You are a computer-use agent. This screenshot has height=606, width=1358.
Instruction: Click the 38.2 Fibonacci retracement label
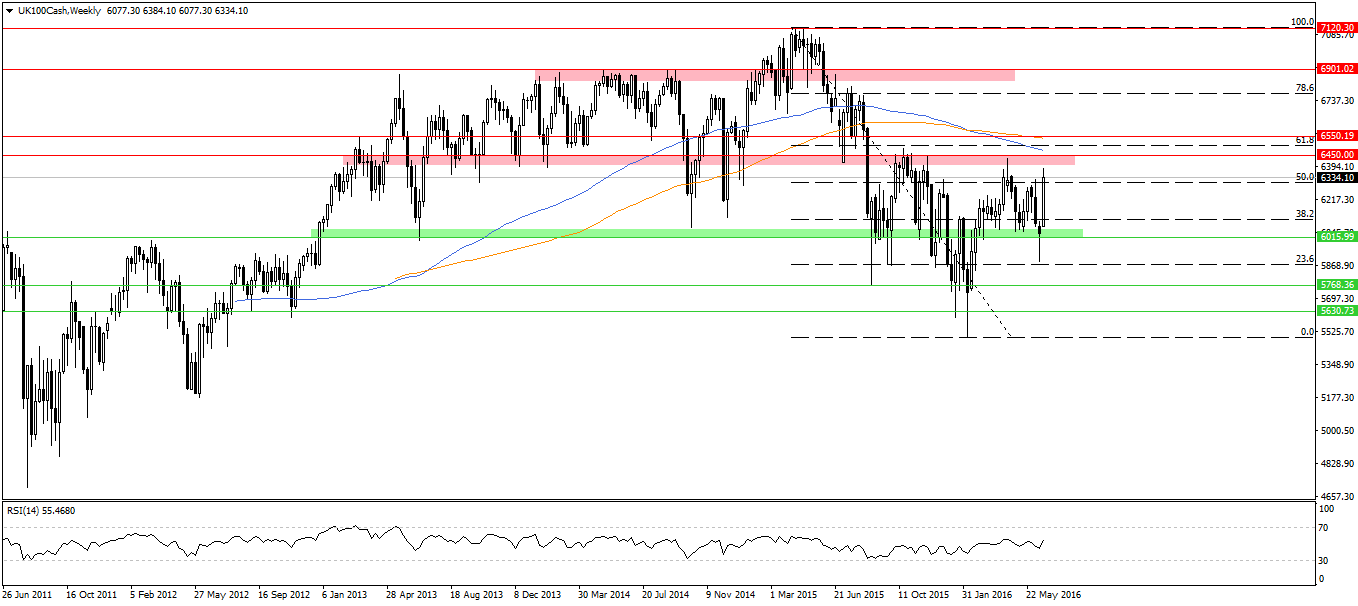point(1299,214)
